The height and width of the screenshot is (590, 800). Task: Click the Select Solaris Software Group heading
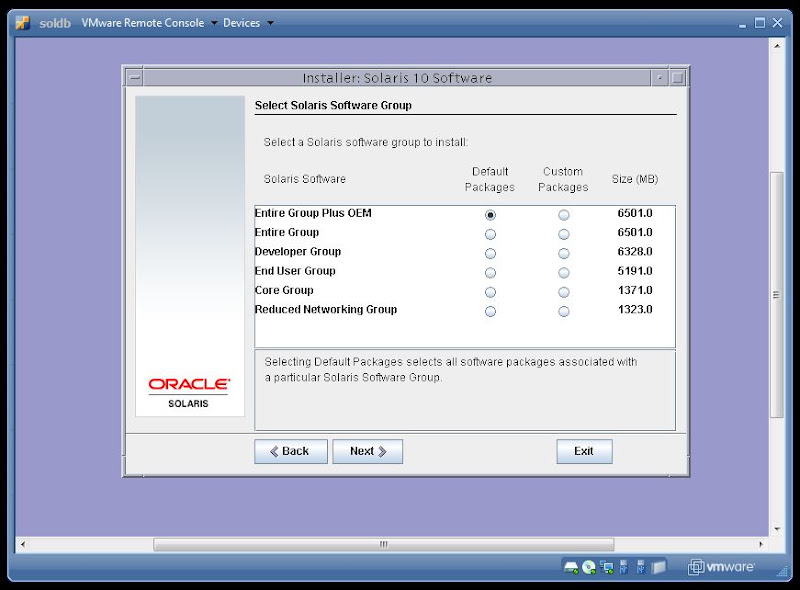(x=333, y=106)
